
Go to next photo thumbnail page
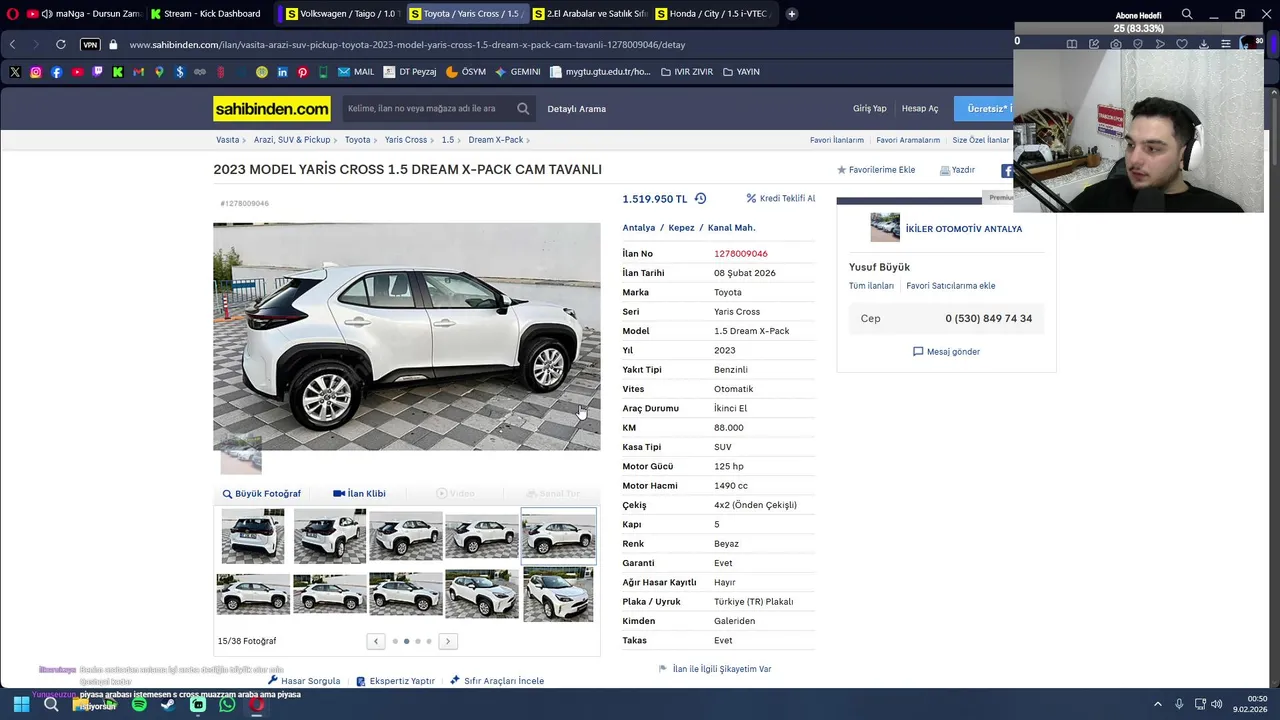[448, 641]
